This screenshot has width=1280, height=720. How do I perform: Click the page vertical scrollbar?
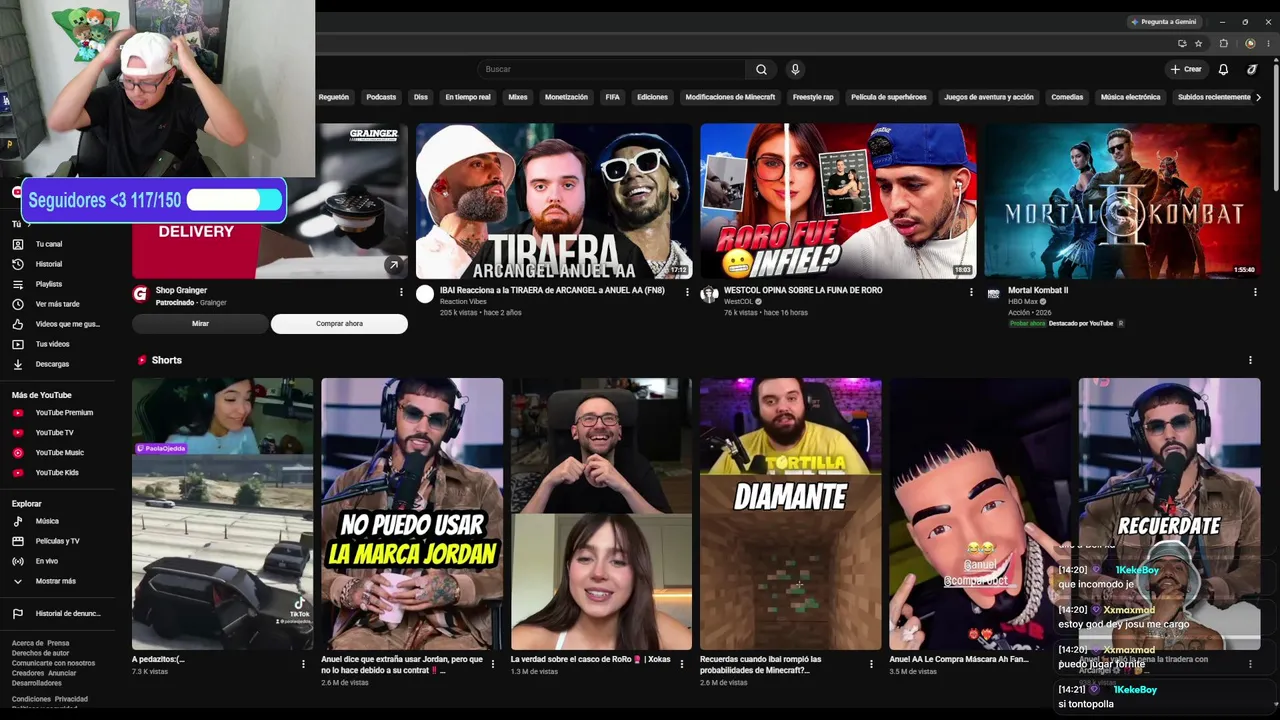tap(1276, 130)
